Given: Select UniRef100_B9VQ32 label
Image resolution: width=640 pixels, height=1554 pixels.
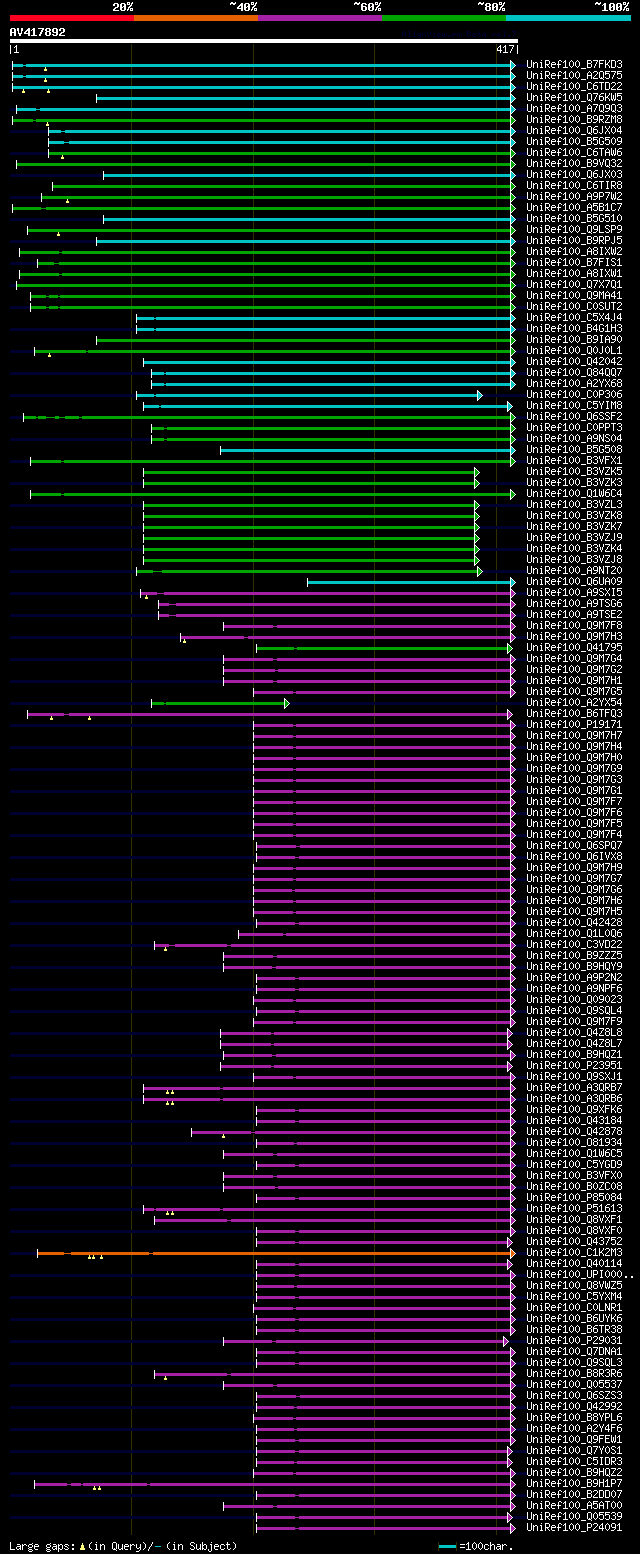Looking at the screenshot, I should 574,163.
